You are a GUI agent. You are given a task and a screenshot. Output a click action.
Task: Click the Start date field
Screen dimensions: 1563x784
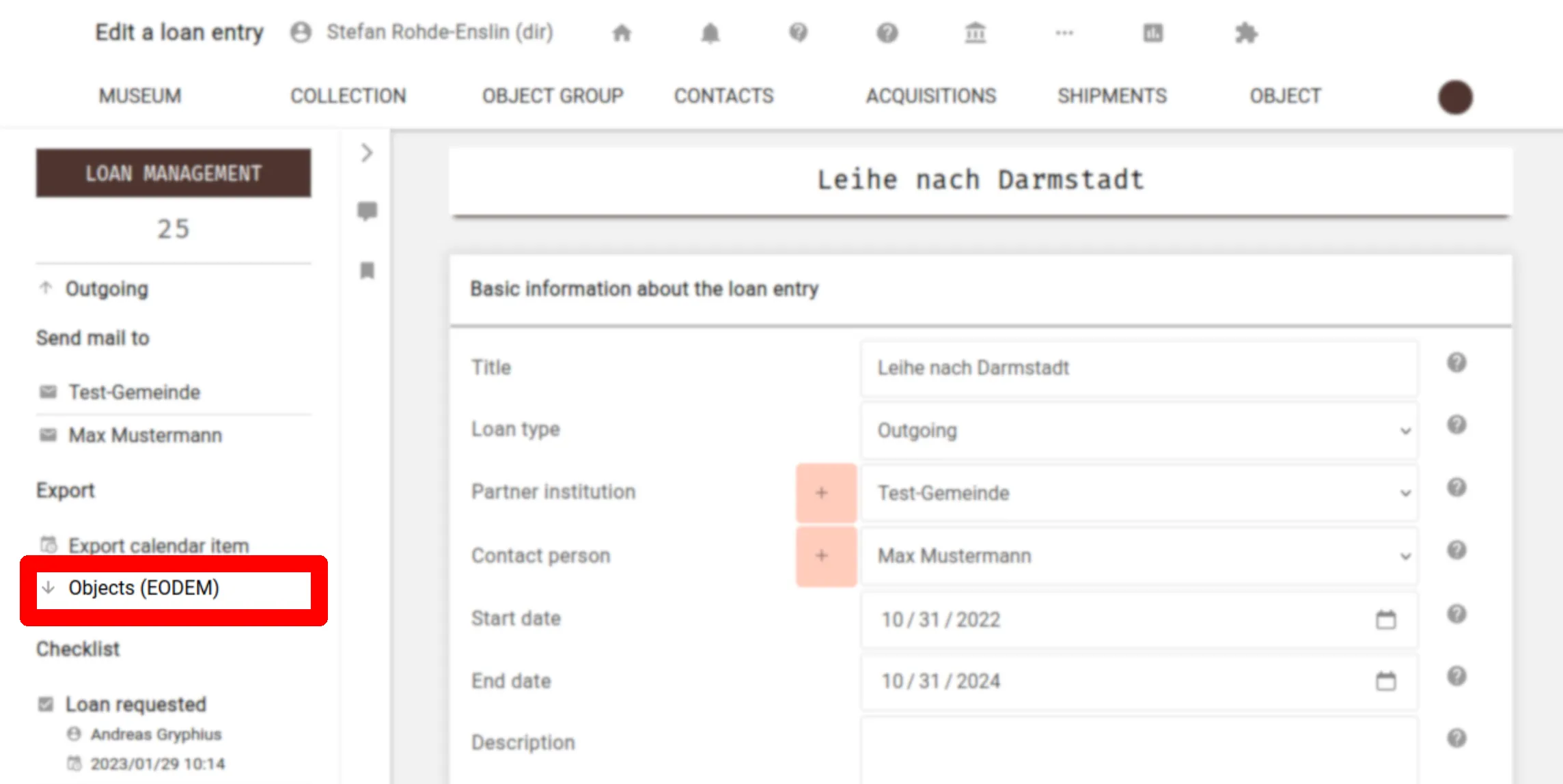pos(1139,619)
